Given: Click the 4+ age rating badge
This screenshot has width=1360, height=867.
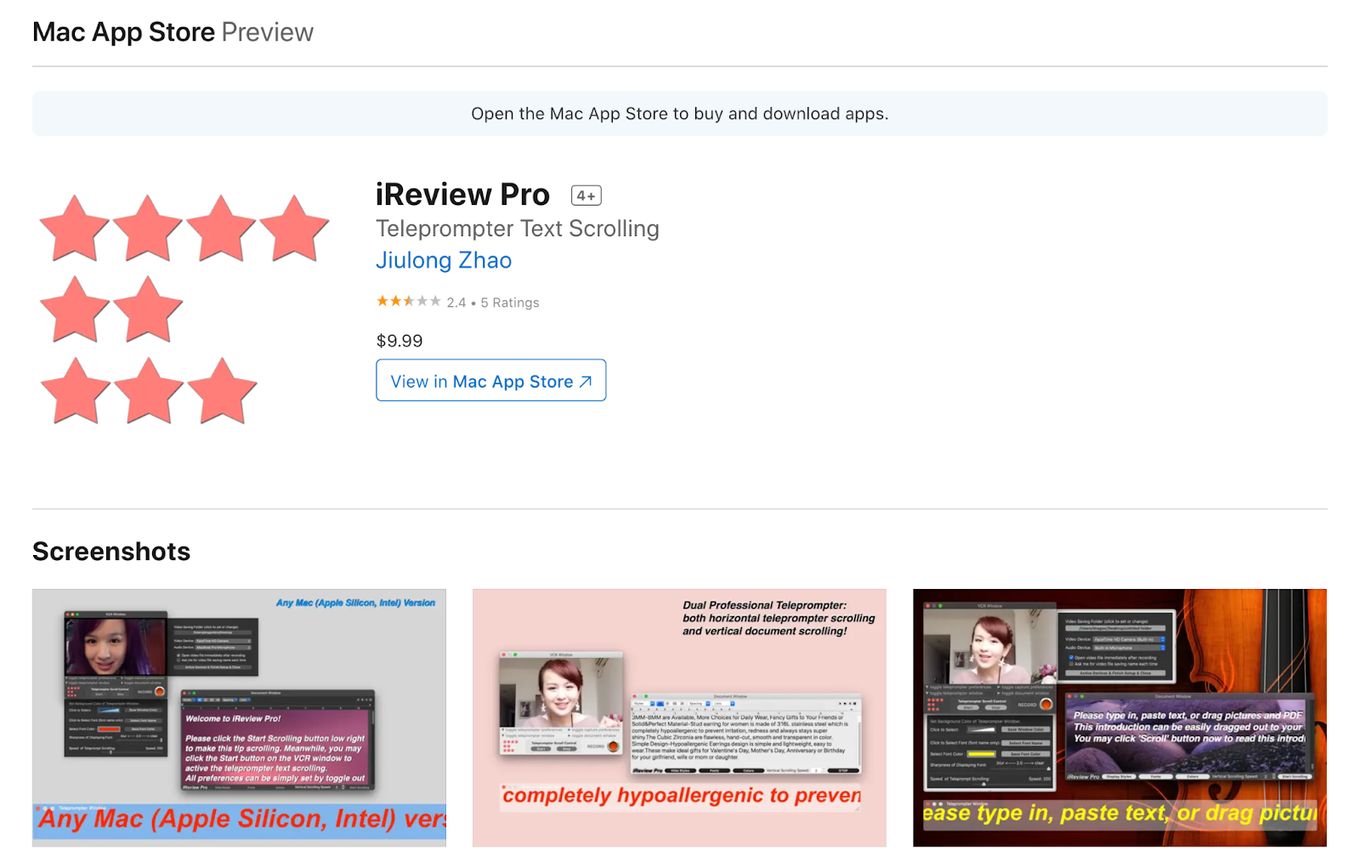Looking at the screenshot, I should [586, 195].
